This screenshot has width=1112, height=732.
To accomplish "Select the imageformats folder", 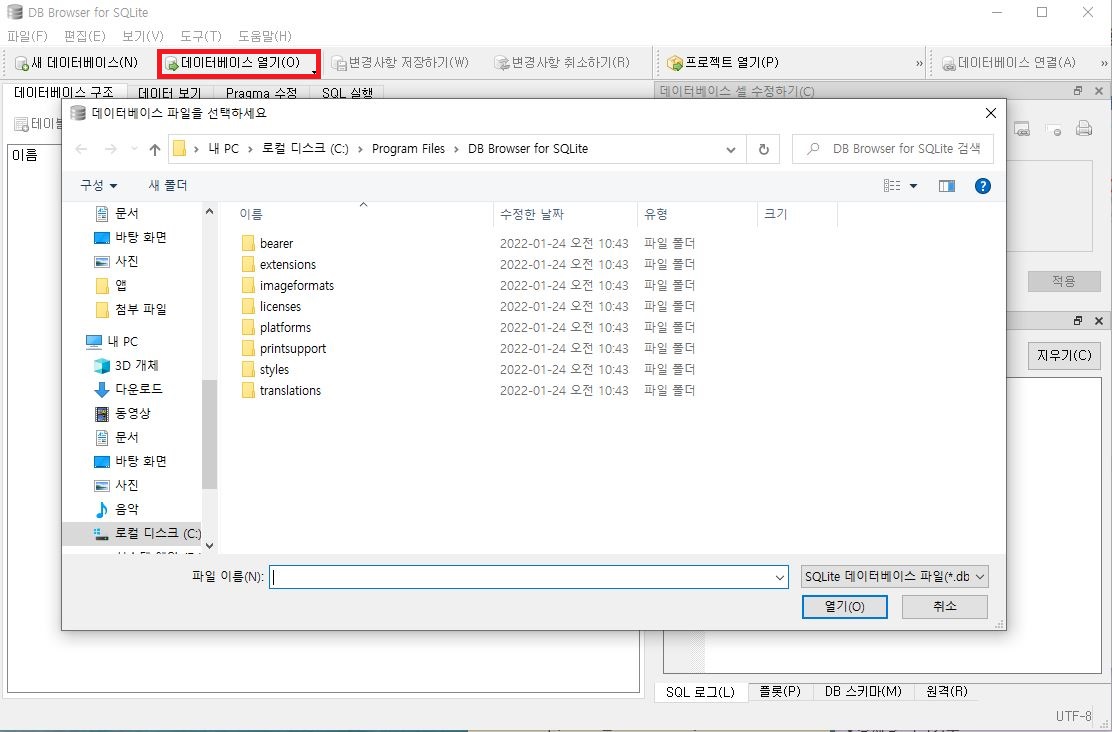I will pyautogui.click(x=296, y=286).
